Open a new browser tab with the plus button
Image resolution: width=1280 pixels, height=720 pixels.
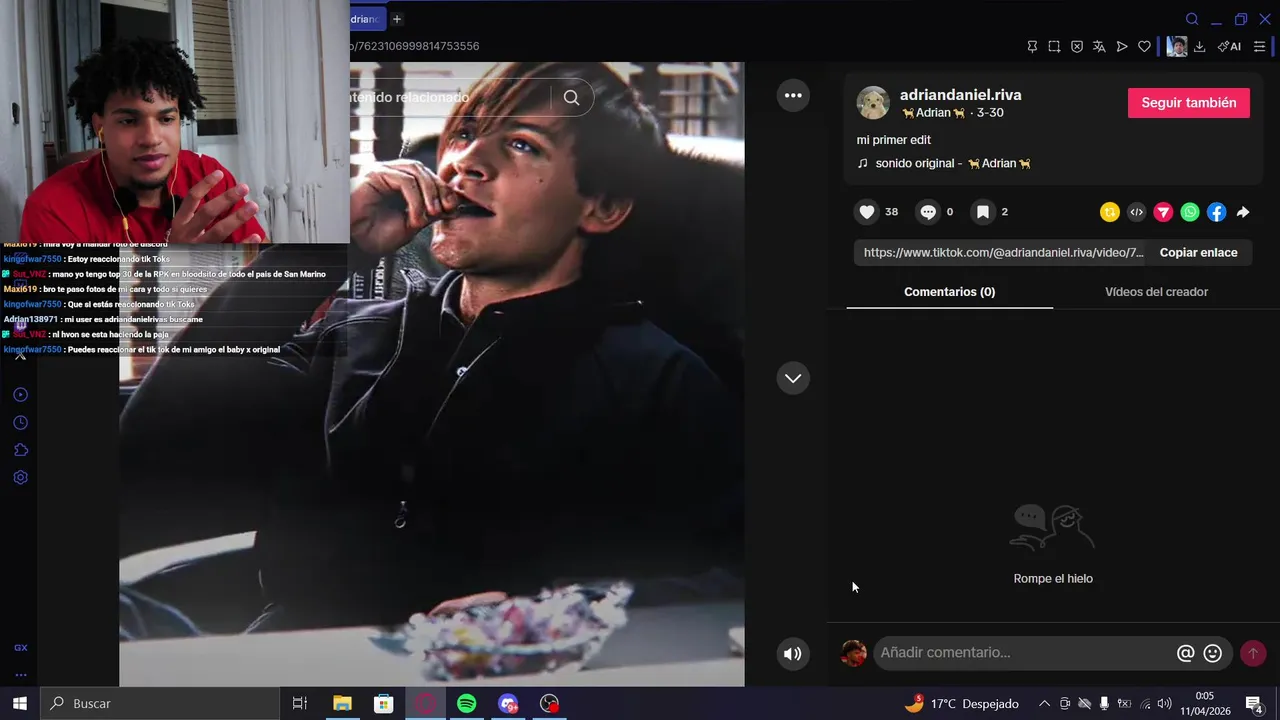(x=397, y=19)
